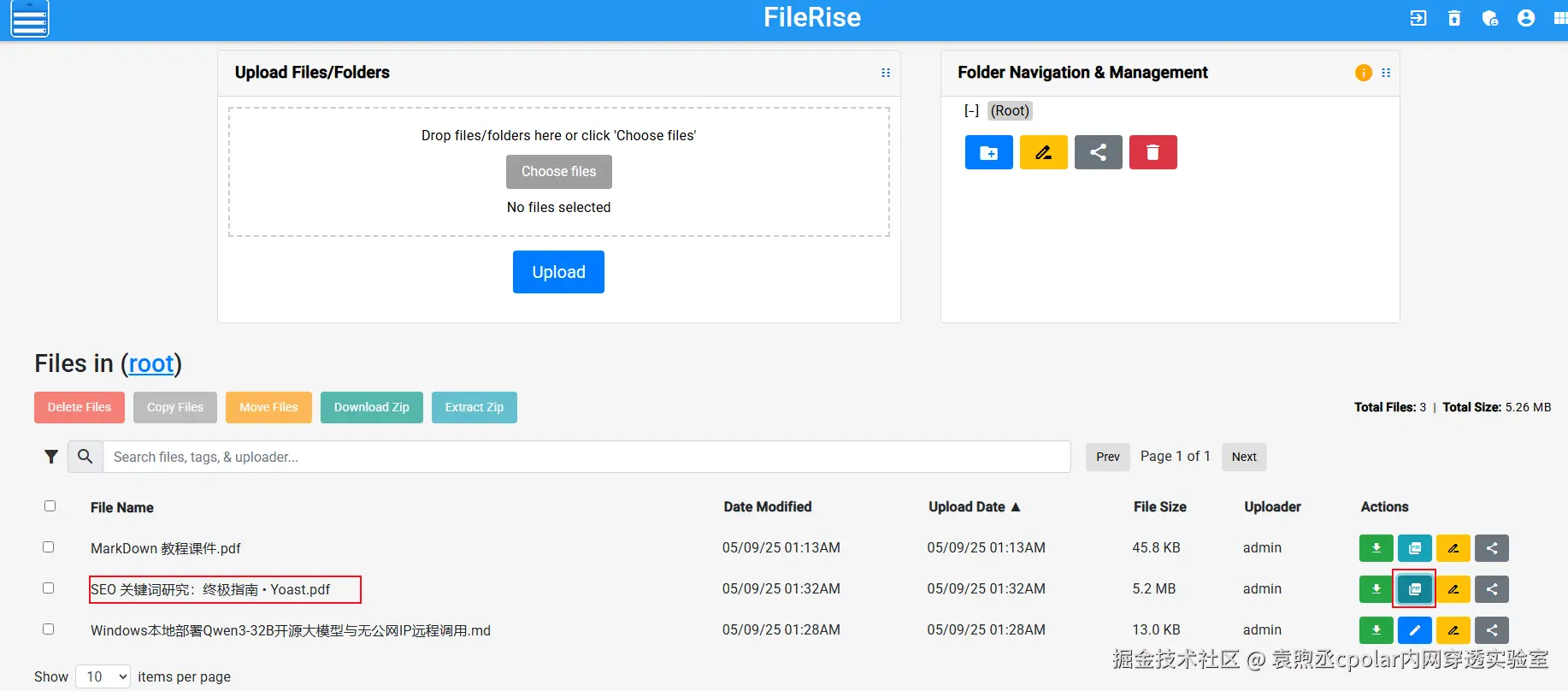
Task: Open the user profile icon in header
Action: point(1526,18)
